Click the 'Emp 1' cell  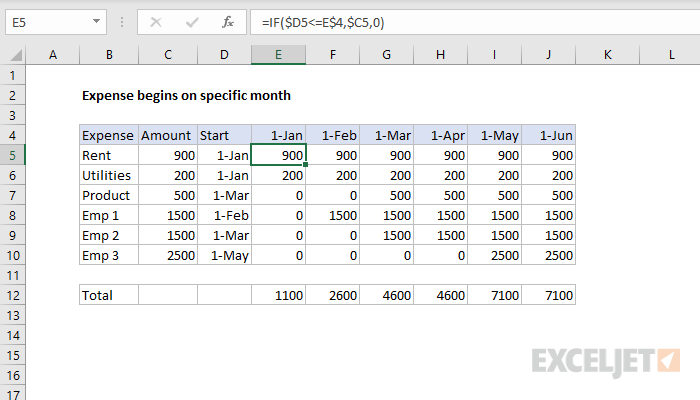(109, 215)
